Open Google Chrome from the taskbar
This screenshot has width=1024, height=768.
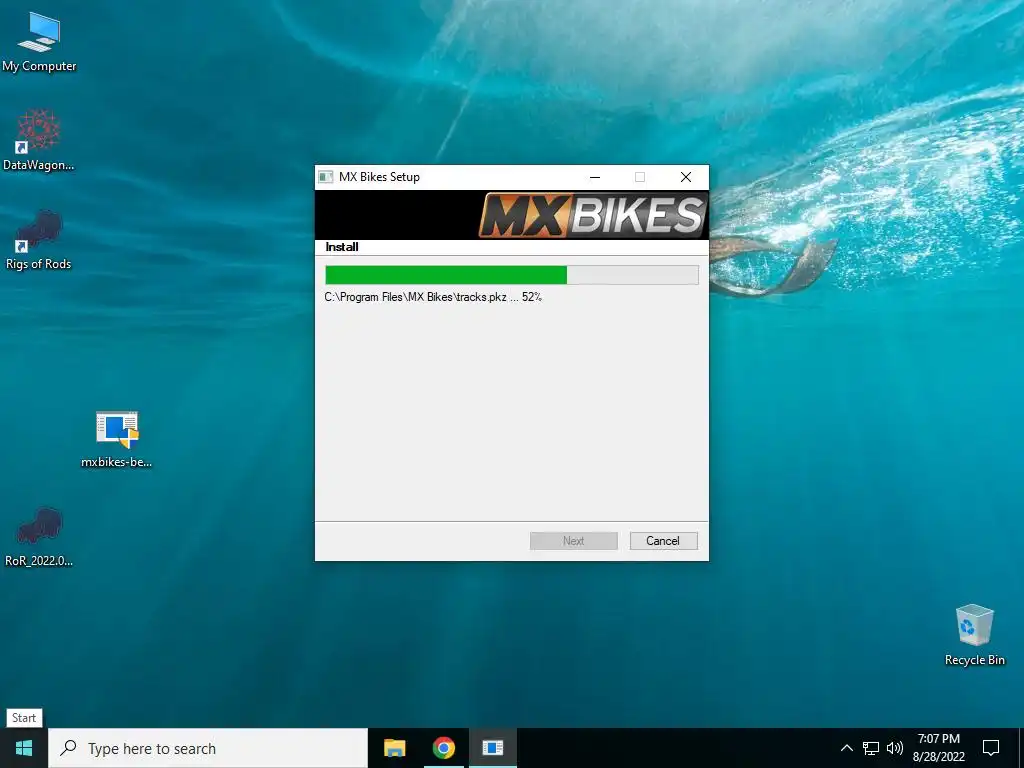pyautogui.click(x=443, y=748)
